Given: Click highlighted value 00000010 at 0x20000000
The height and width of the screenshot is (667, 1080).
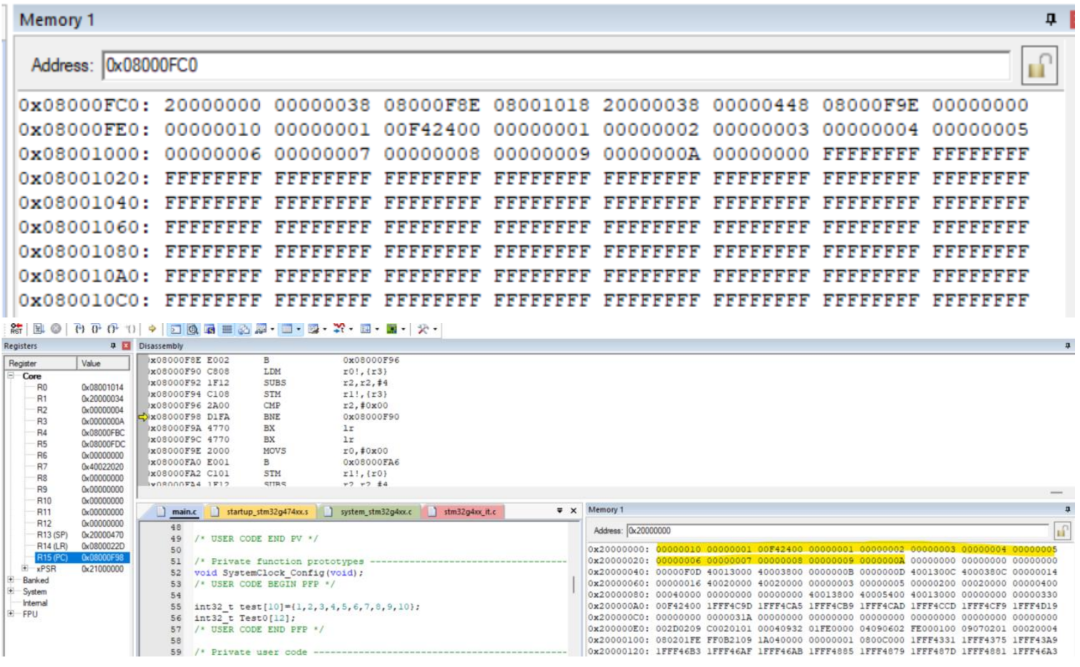Looking at the screenshot, I should [x=678, y=549].
